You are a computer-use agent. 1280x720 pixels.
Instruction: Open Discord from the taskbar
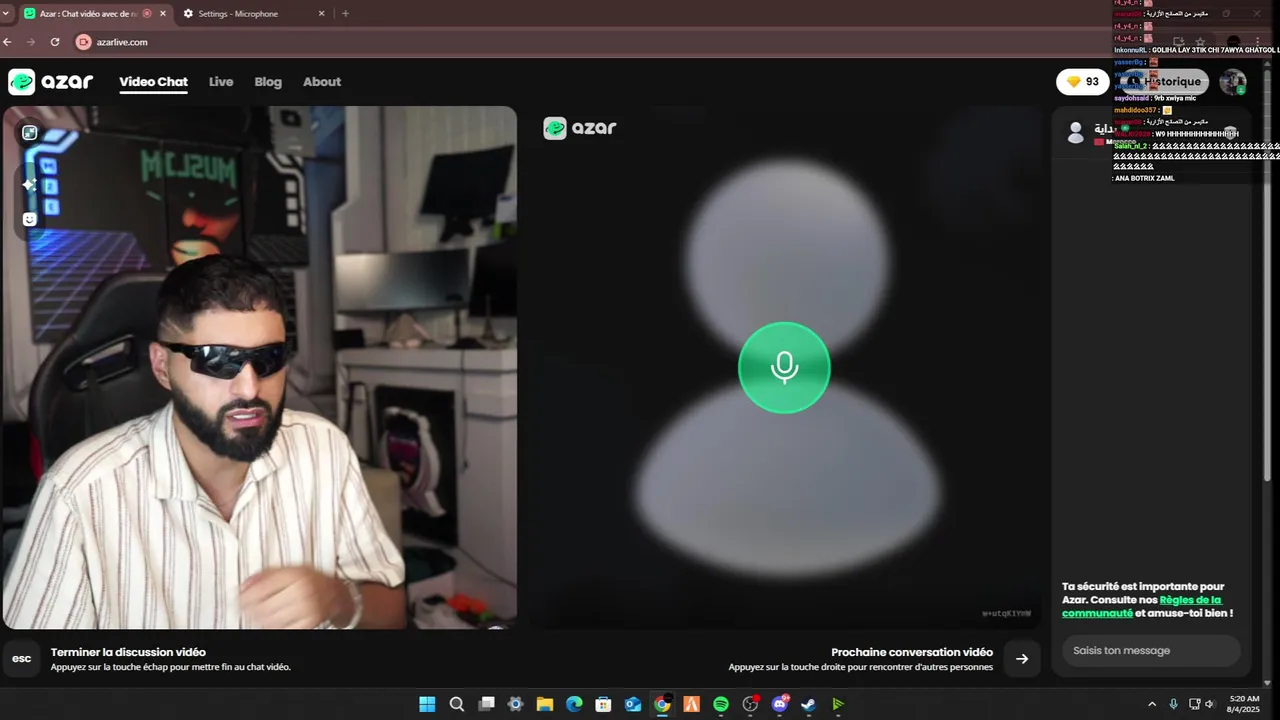click(x=780, y=704)
